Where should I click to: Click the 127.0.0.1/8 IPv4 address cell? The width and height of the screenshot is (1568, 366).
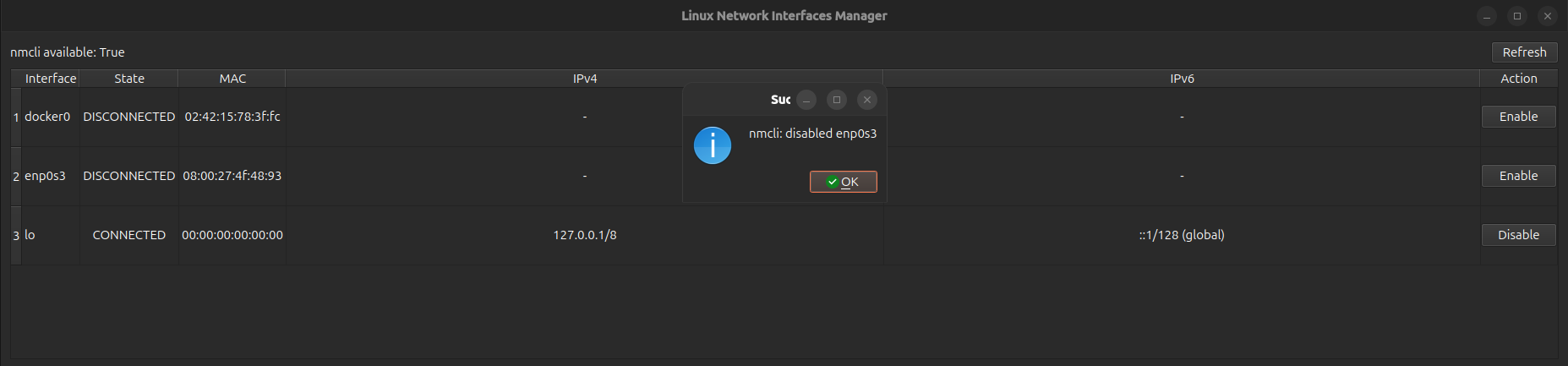584,235
